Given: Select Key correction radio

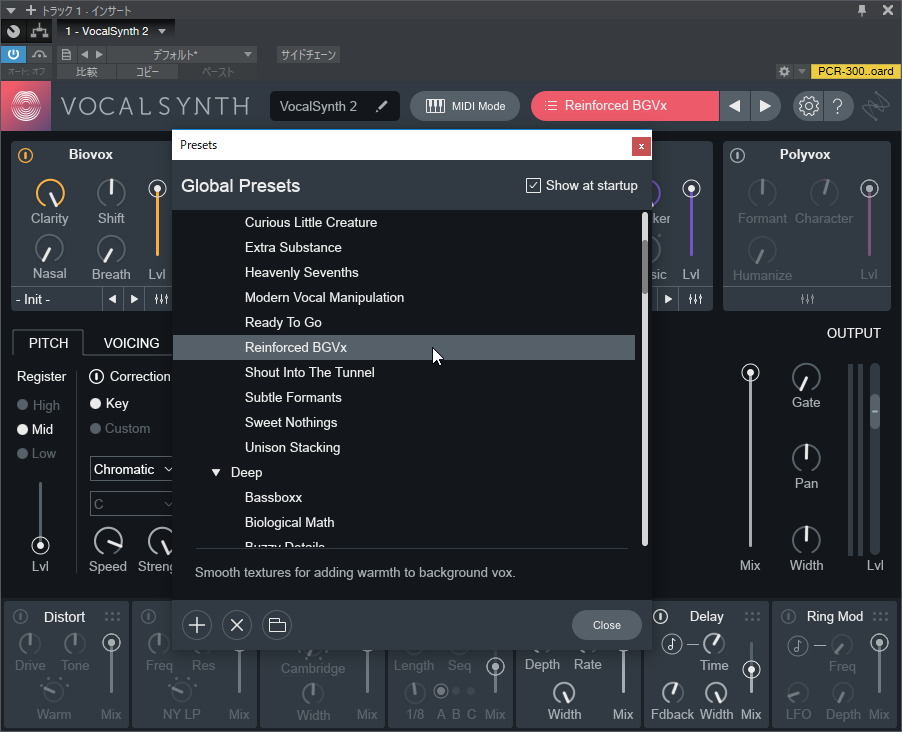Looking at the screenshot, I should pos(95,403).
